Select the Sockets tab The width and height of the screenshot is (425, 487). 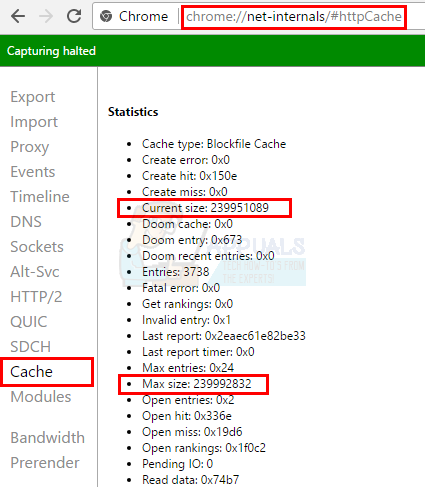37,247
